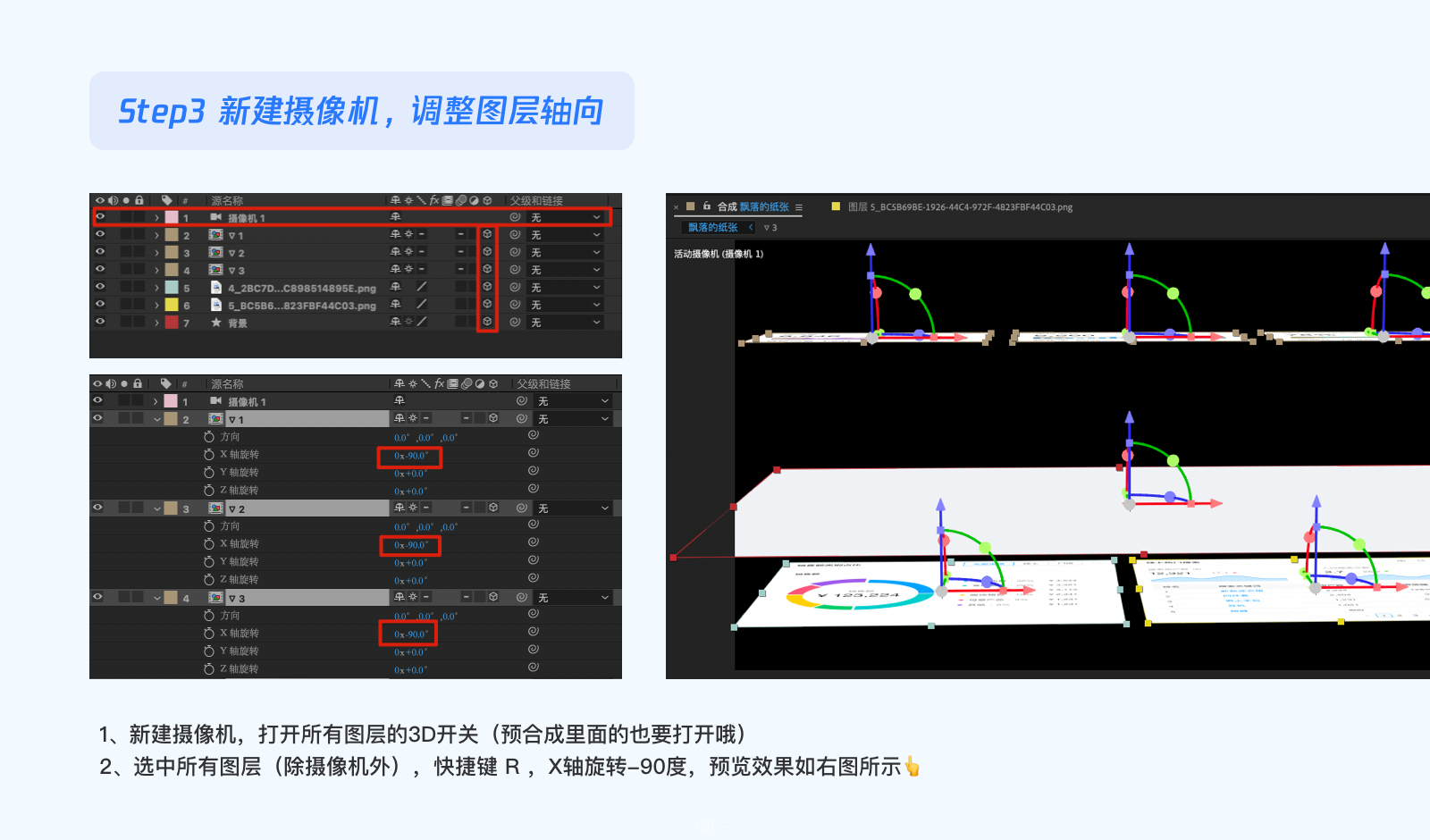This screenshot has height=840, width=1430.
Task: Toggle the 3D switch on the 4_2BC7D...C898514895E.png layer
Action: coord(487,287)
